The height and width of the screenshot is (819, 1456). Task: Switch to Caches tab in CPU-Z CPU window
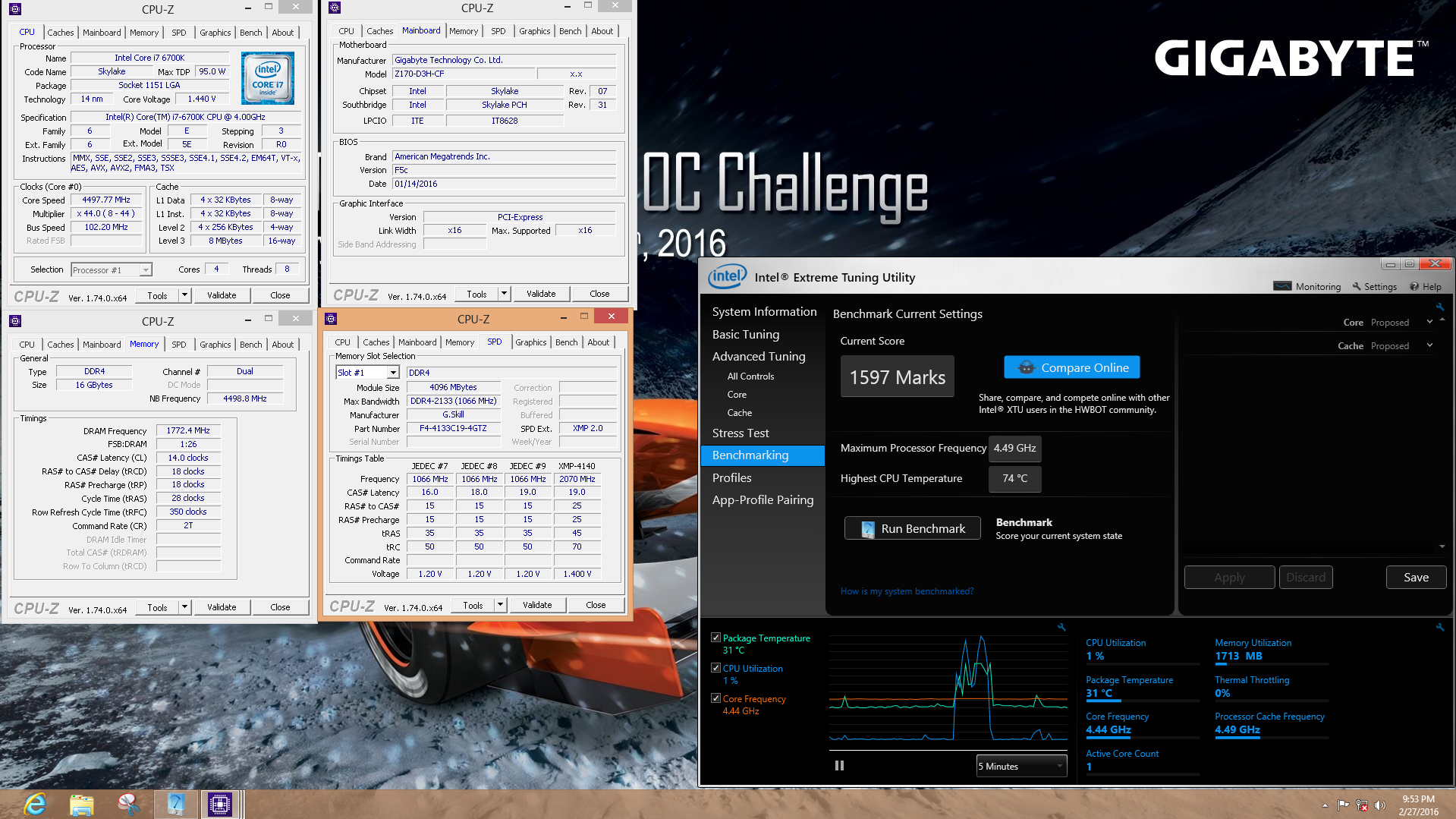pos(61,33)
